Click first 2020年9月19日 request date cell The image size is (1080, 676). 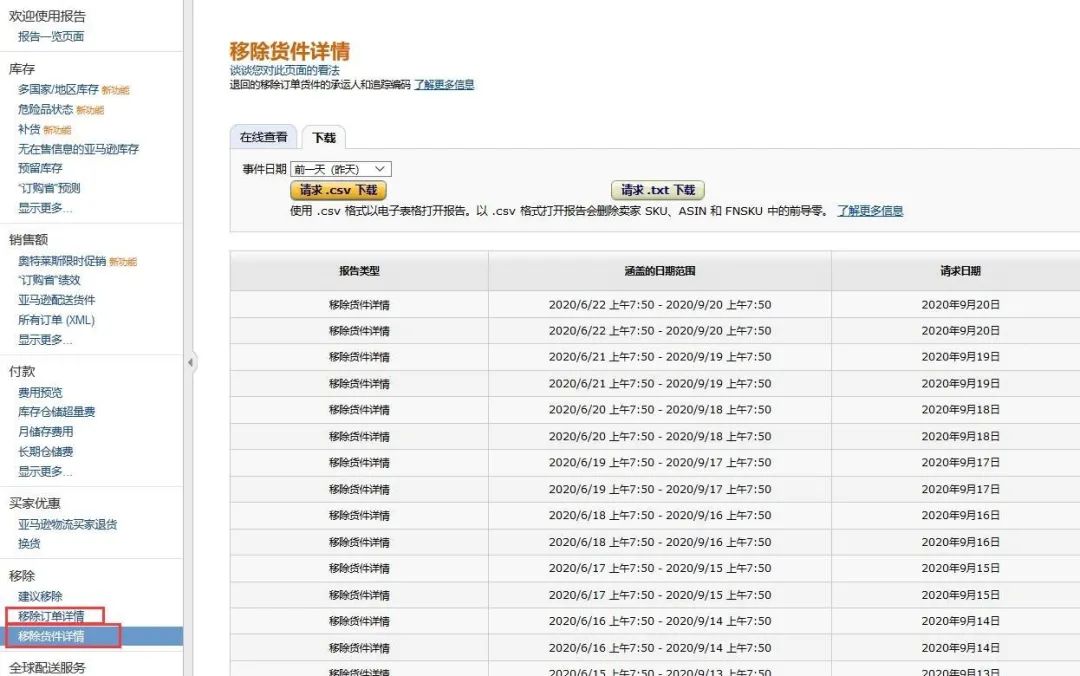(960, 357)
